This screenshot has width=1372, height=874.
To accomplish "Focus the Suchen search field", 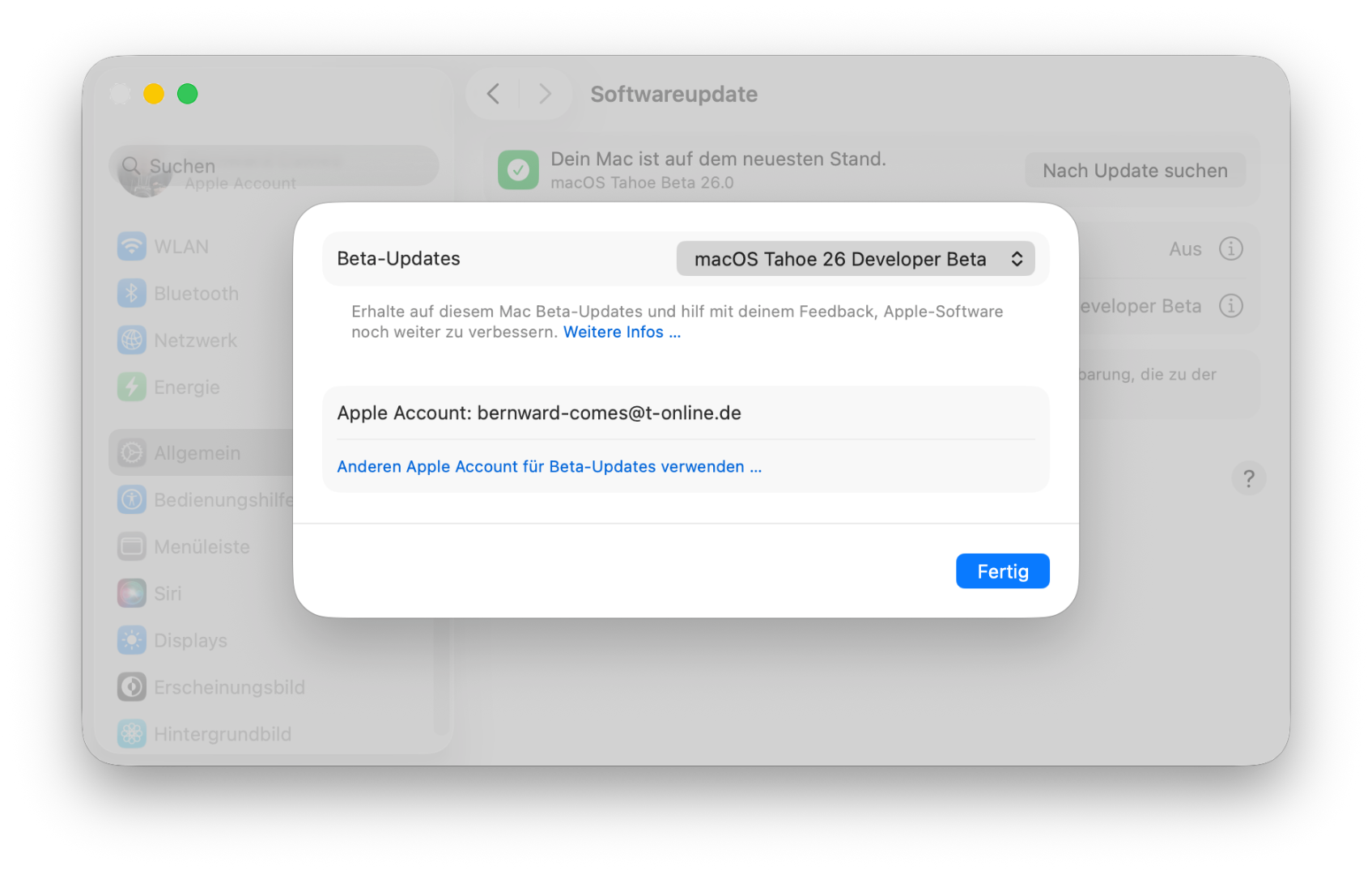I will coord(274,166).
